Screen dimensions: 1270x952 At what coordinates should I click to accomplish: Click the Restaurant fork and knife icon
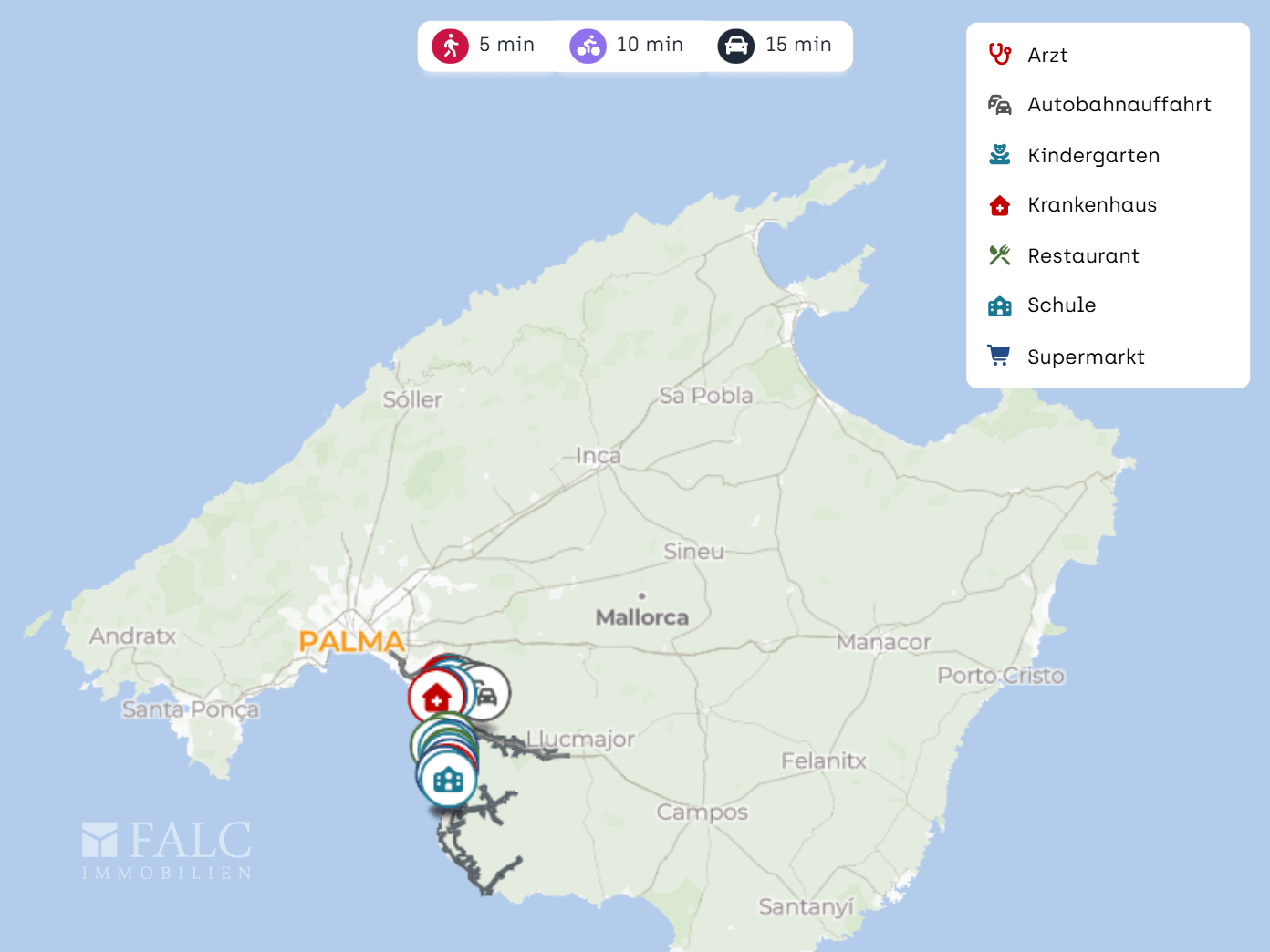tap(1000, 255)
